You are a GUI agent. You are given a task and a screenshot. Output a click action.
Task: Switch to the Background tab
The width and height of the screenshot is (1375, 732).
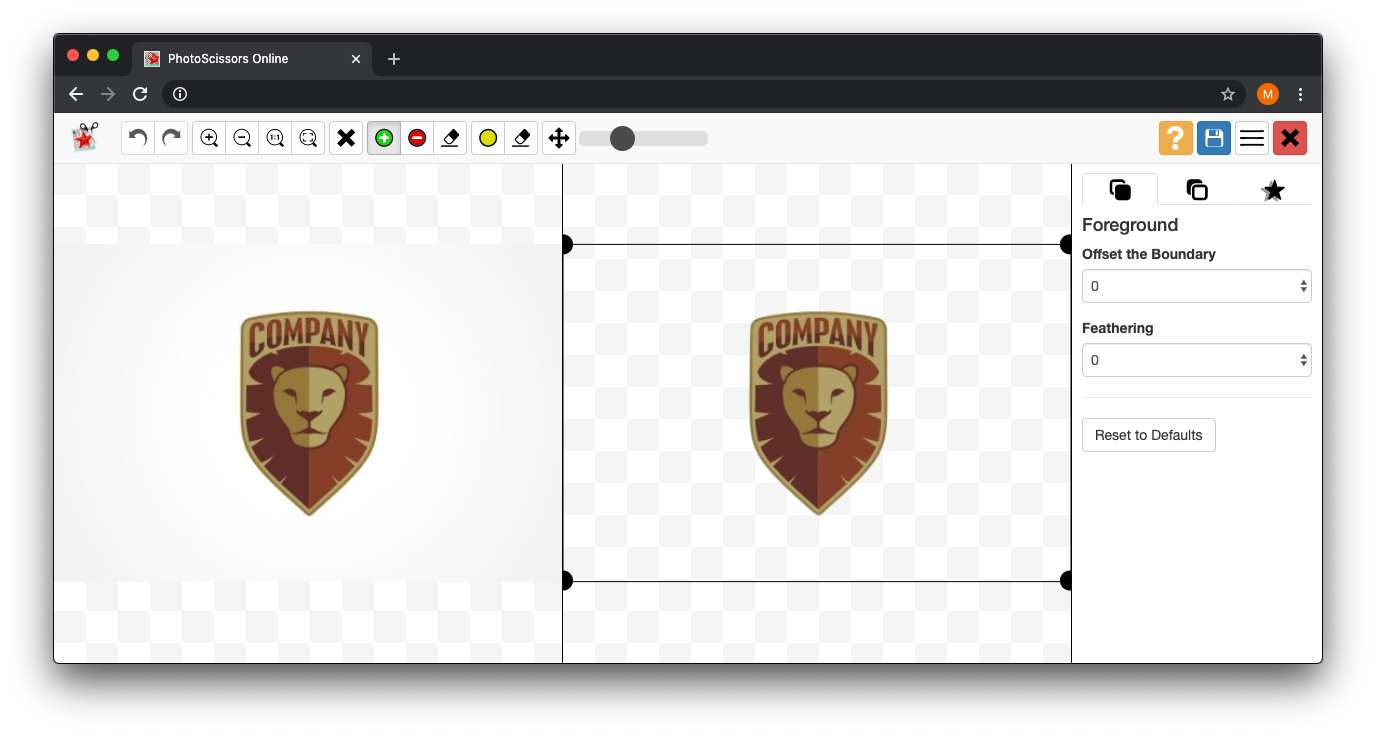[x=1197, y=190]
